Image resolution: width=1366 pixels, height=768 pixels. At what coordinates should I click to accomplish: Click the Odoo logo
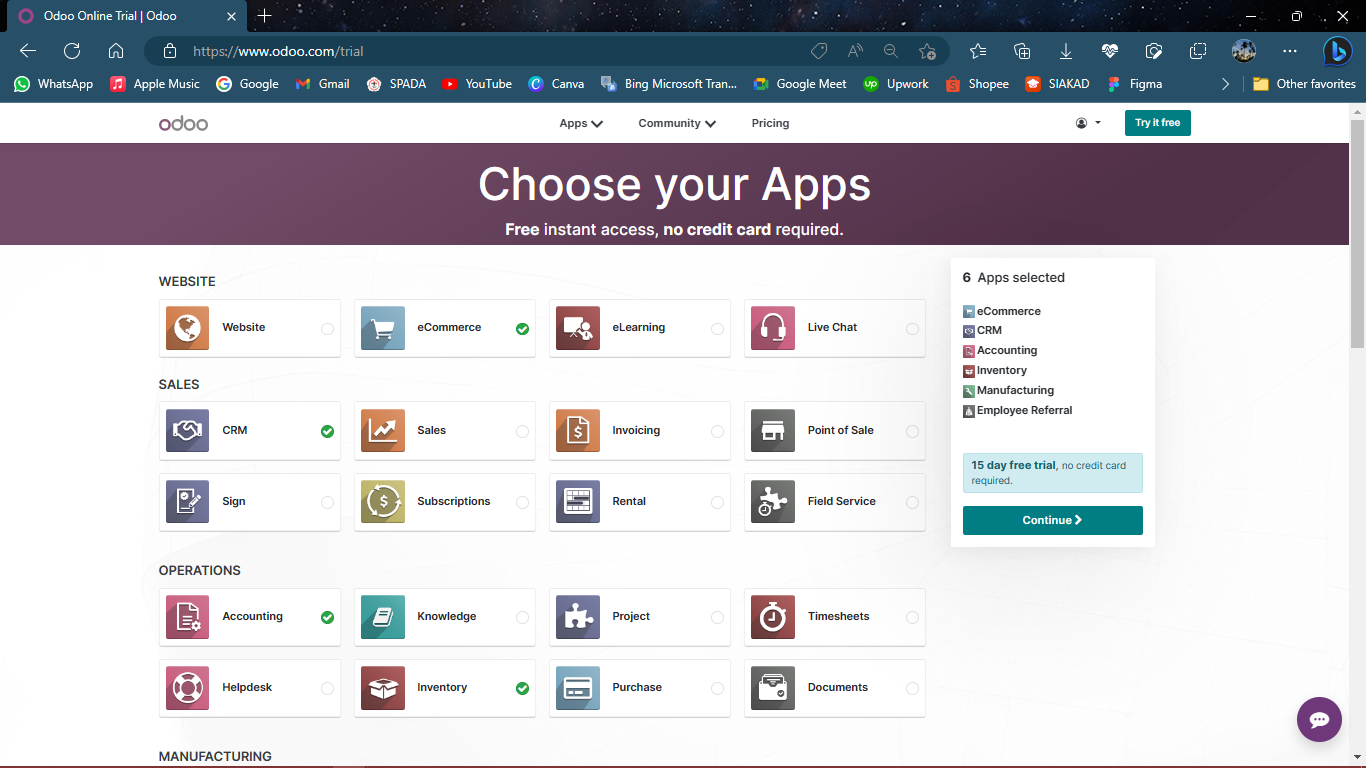point(183,123)
